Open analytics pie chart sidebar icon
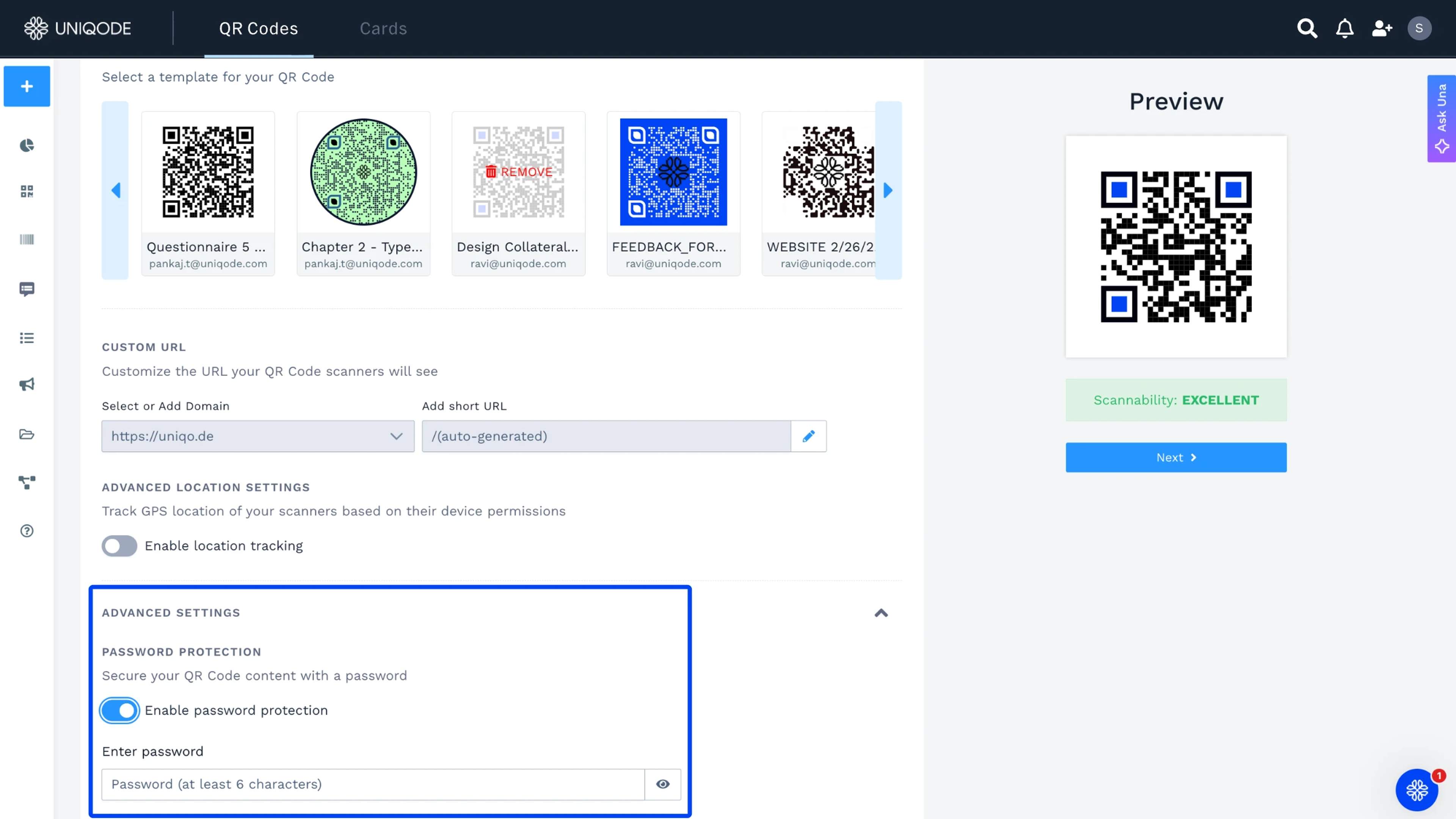This screenshot has width=1456, height=819. pyautogui.click(x=27, y=146)
